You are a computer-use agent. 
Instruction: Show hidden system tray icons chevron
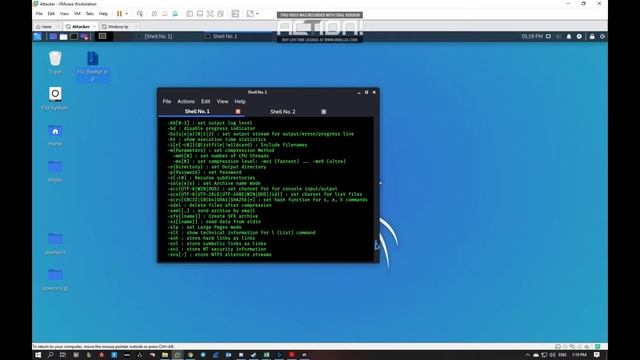coord(527,355)
